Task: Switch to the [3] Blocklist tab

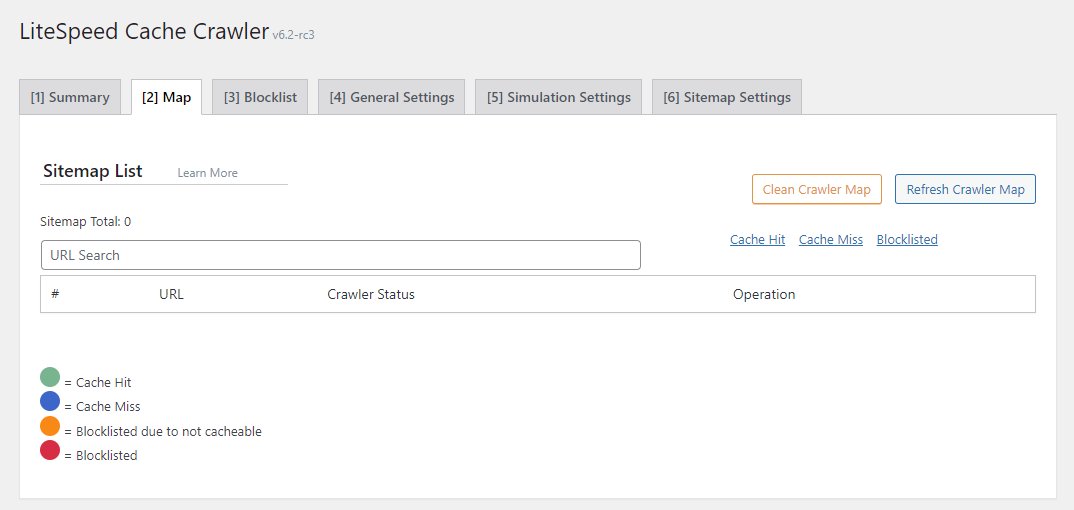Action: (x=260, y=97)
